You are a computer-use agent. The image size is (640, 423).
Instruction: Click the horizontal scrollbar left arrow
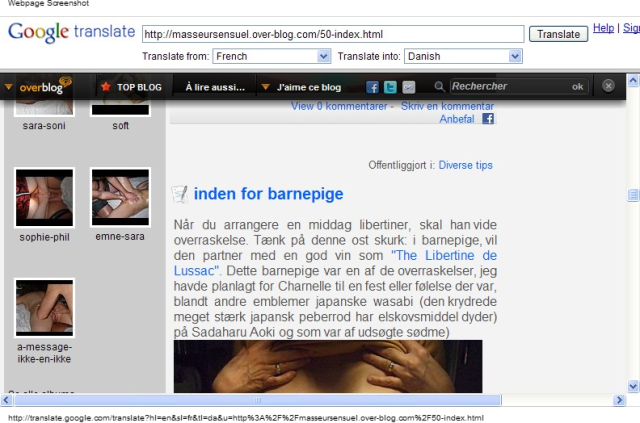(x=6, y=400)
